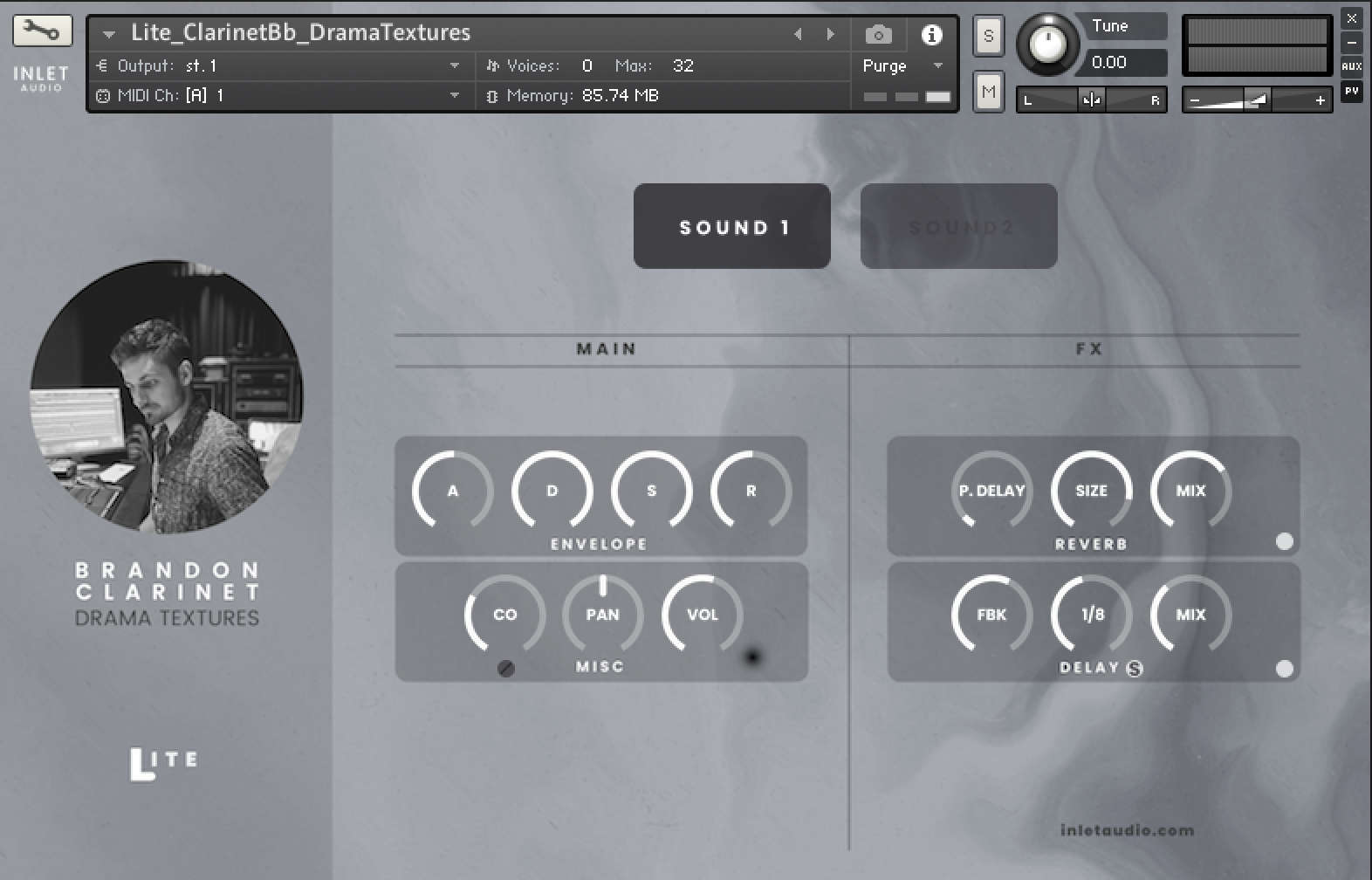
Task: Toggle the PV button
Action: click(x=1351, y=91)
